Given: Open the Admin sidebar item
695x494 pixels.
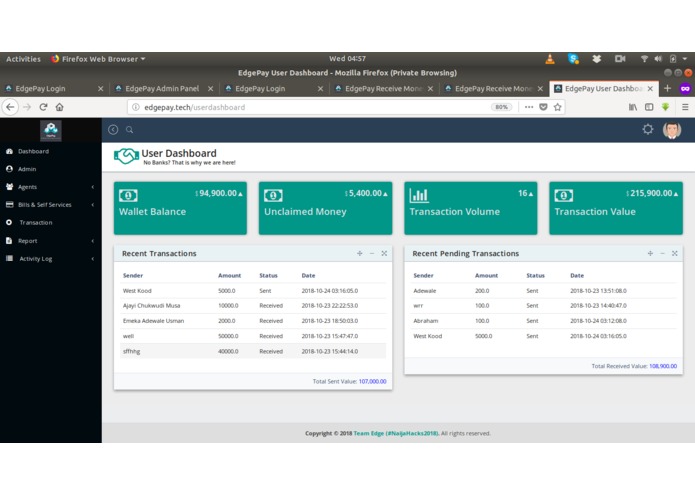Looking at the screenshot, I should coord(27,169).
